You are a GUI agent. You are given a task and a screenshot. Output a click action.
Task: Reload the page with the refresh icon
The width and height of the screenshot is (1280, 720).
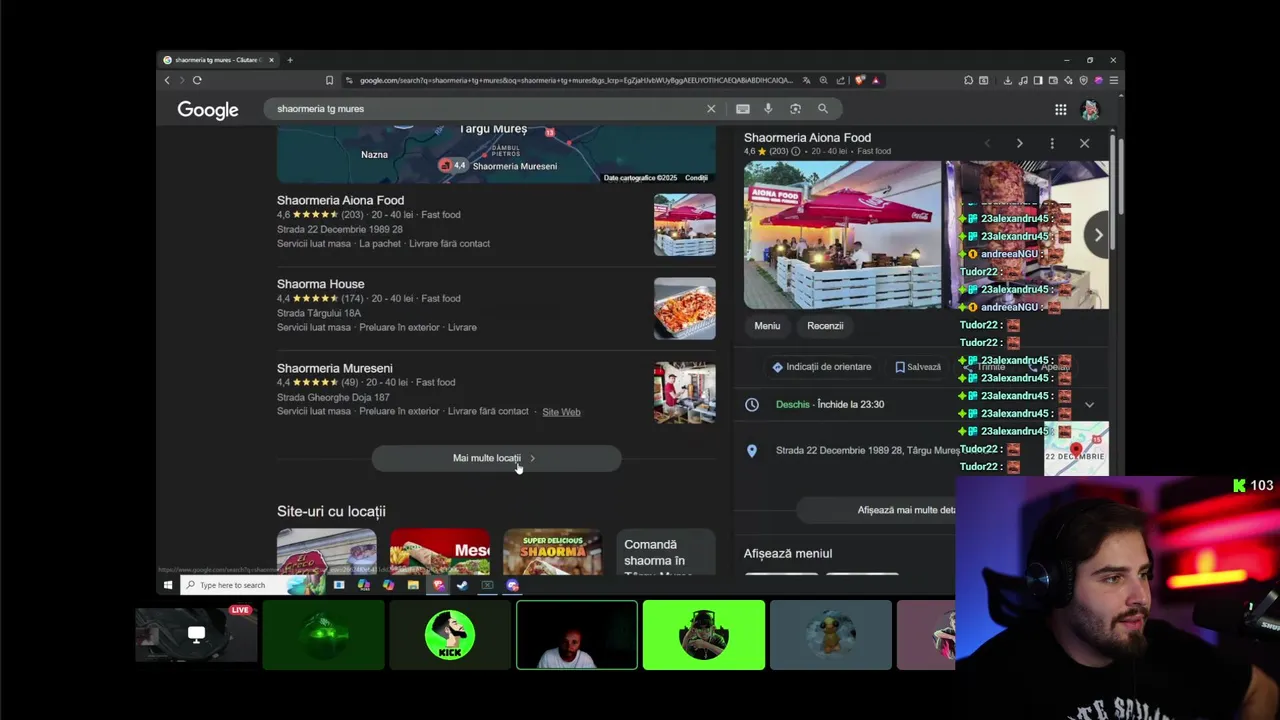click(x=197, y=80)
